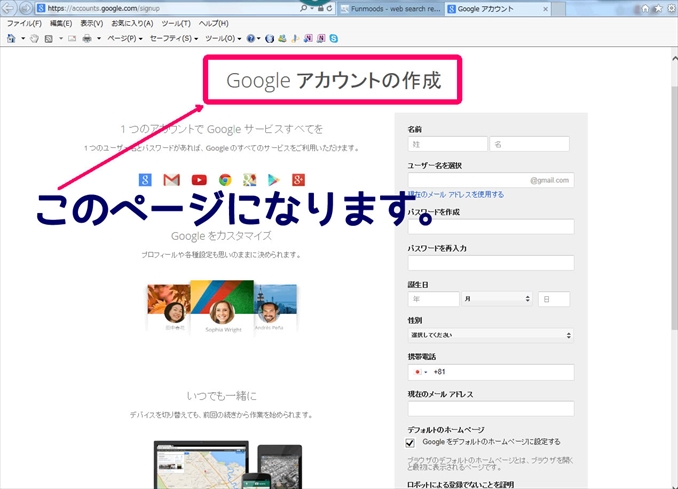Viewport: 678px width, 489px height.
Task: Open the ヘルプ(H) menu
Action: point(214,23)
